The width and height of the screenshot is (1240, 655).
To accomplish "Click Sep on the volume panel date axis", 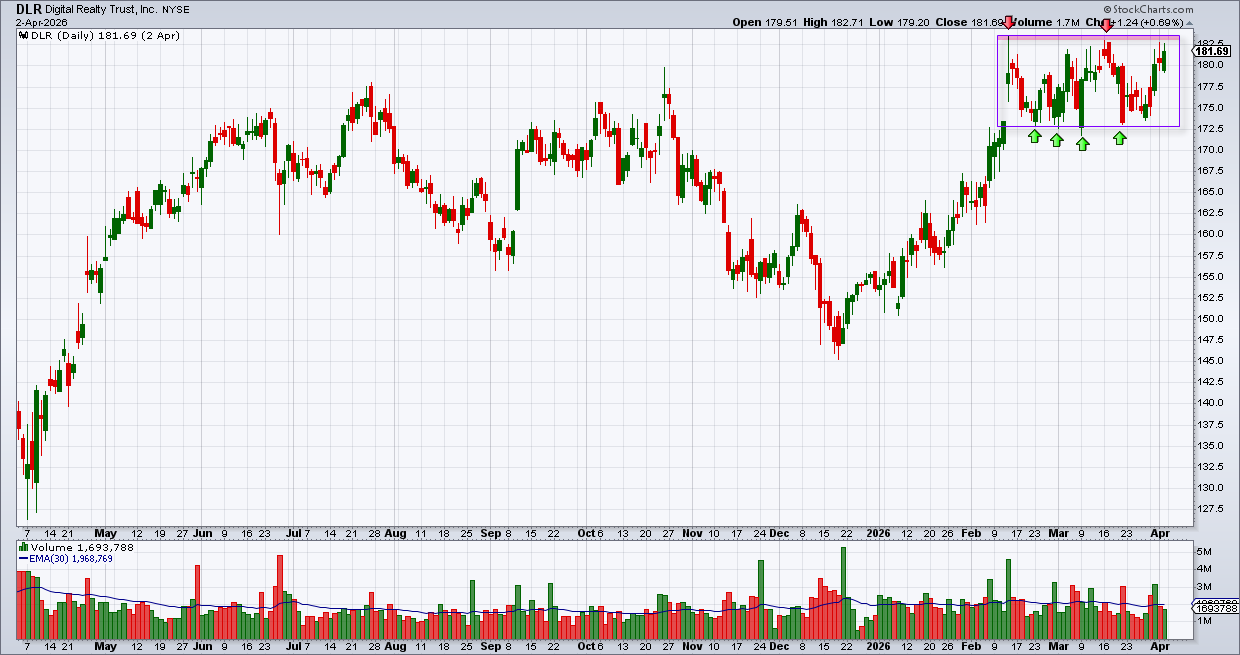I will point(490,647).
